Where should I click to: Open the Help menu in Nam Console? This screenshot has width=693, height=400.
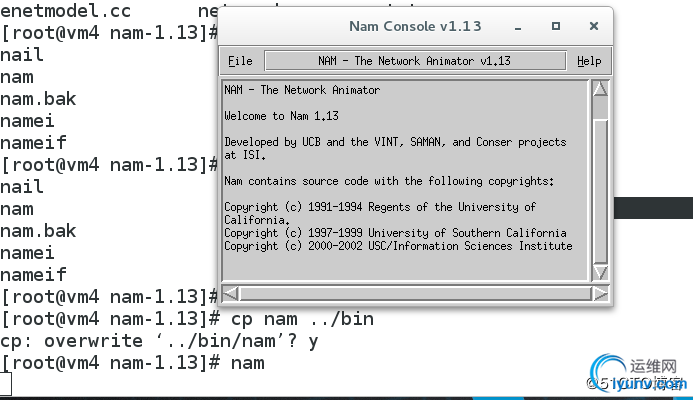pos(589,61)
